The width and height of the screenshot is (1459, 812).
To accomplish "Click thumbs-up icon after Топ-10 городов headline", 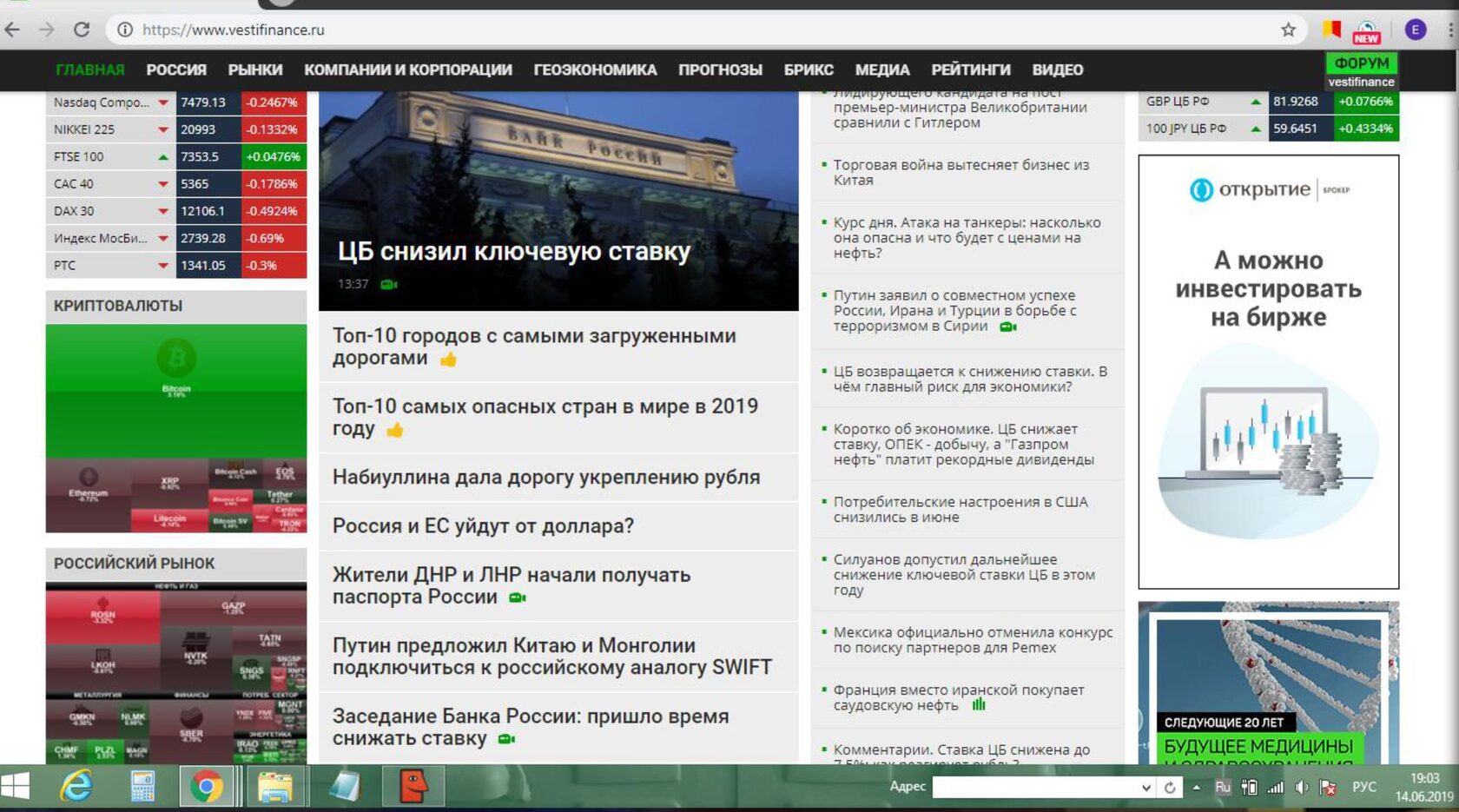I will coord(448,359).
